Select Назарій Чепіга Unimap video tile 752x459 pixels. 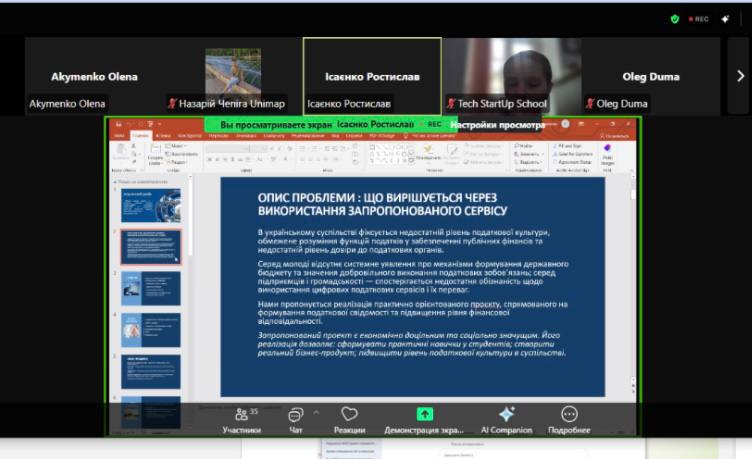(x=233, y=76)
